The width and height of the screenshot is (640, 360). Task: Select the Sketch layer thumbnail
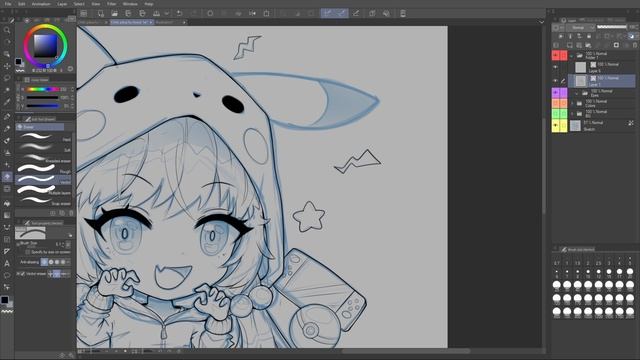pos(575,126)
